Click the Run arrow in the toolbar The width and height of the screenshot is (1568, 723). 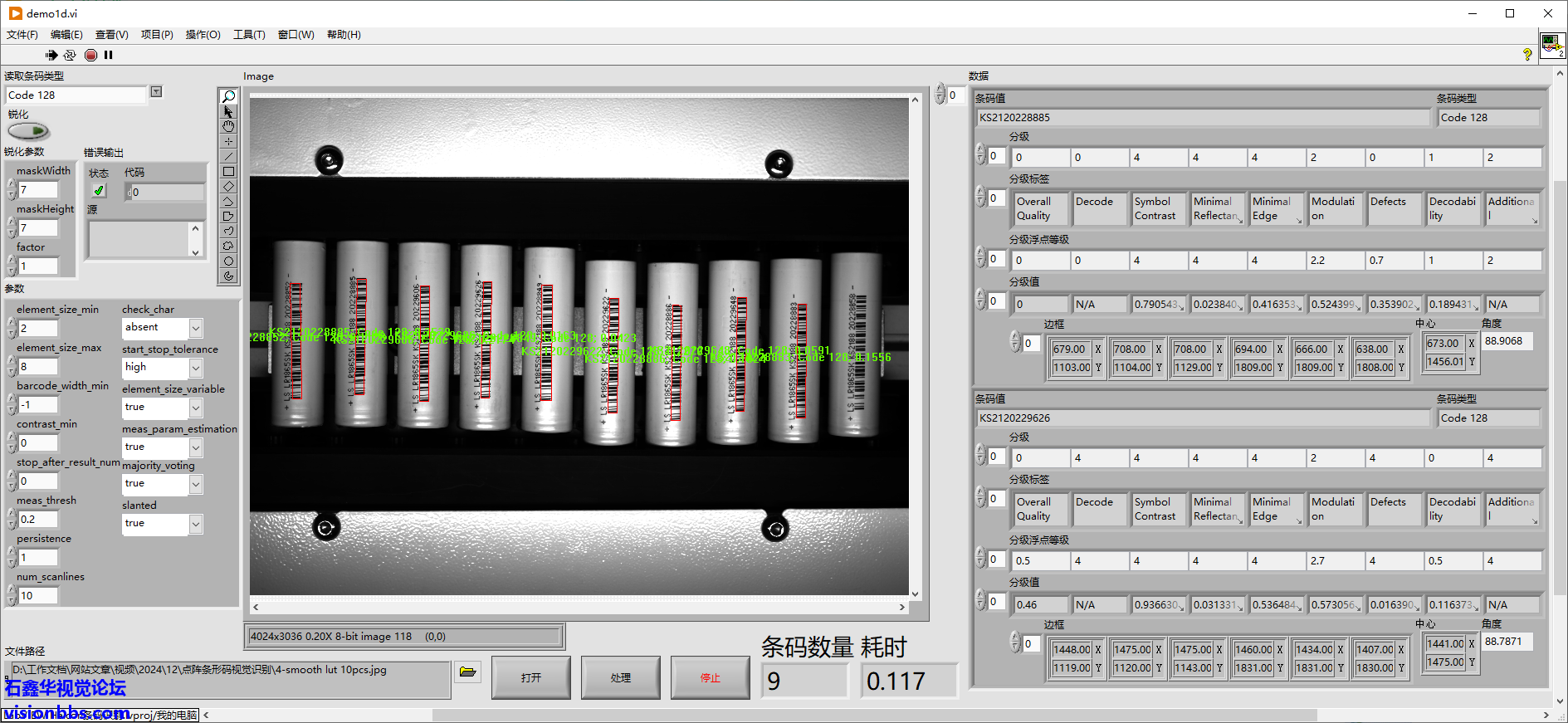[51, 55]
